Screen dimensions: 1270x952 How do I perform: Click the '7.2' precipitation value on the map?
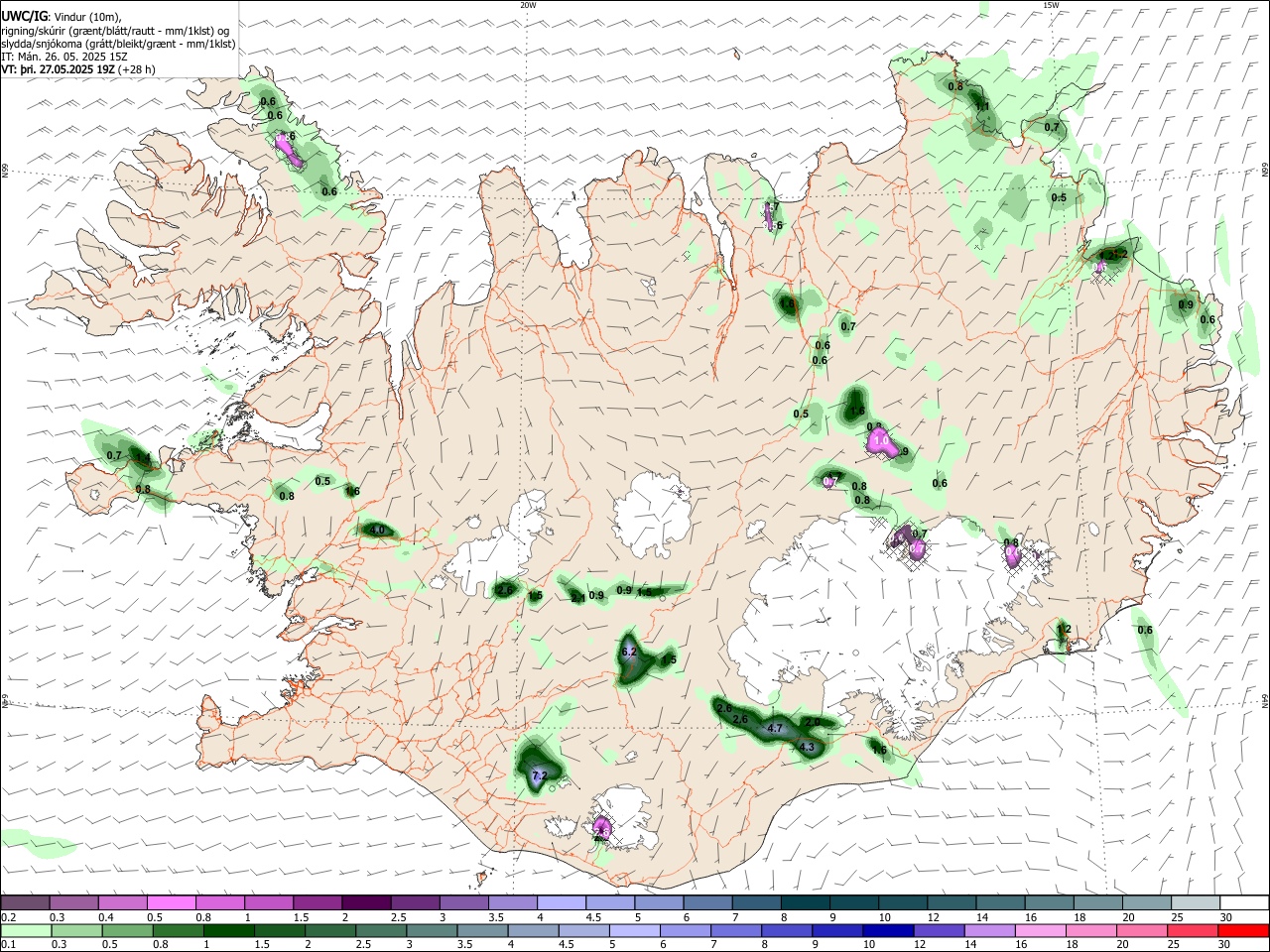[x=540, y=775]
